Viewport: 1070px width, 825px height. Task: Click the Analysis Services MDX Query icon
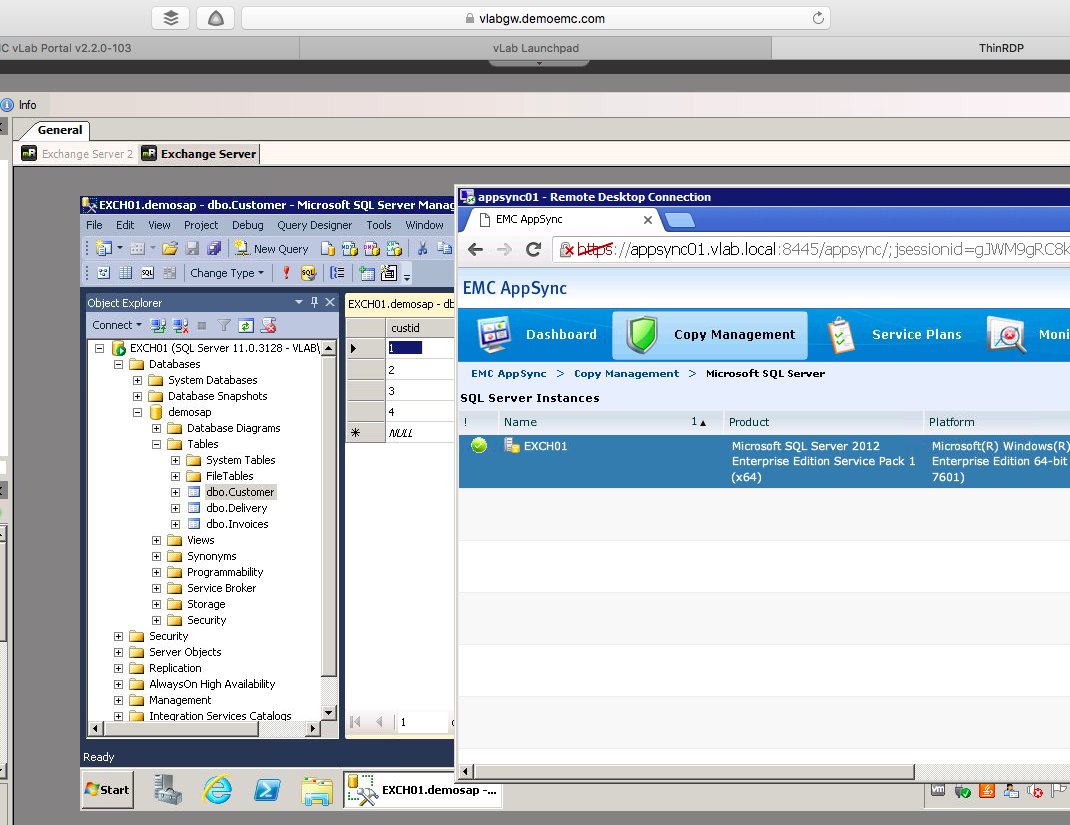coord(349,248)
